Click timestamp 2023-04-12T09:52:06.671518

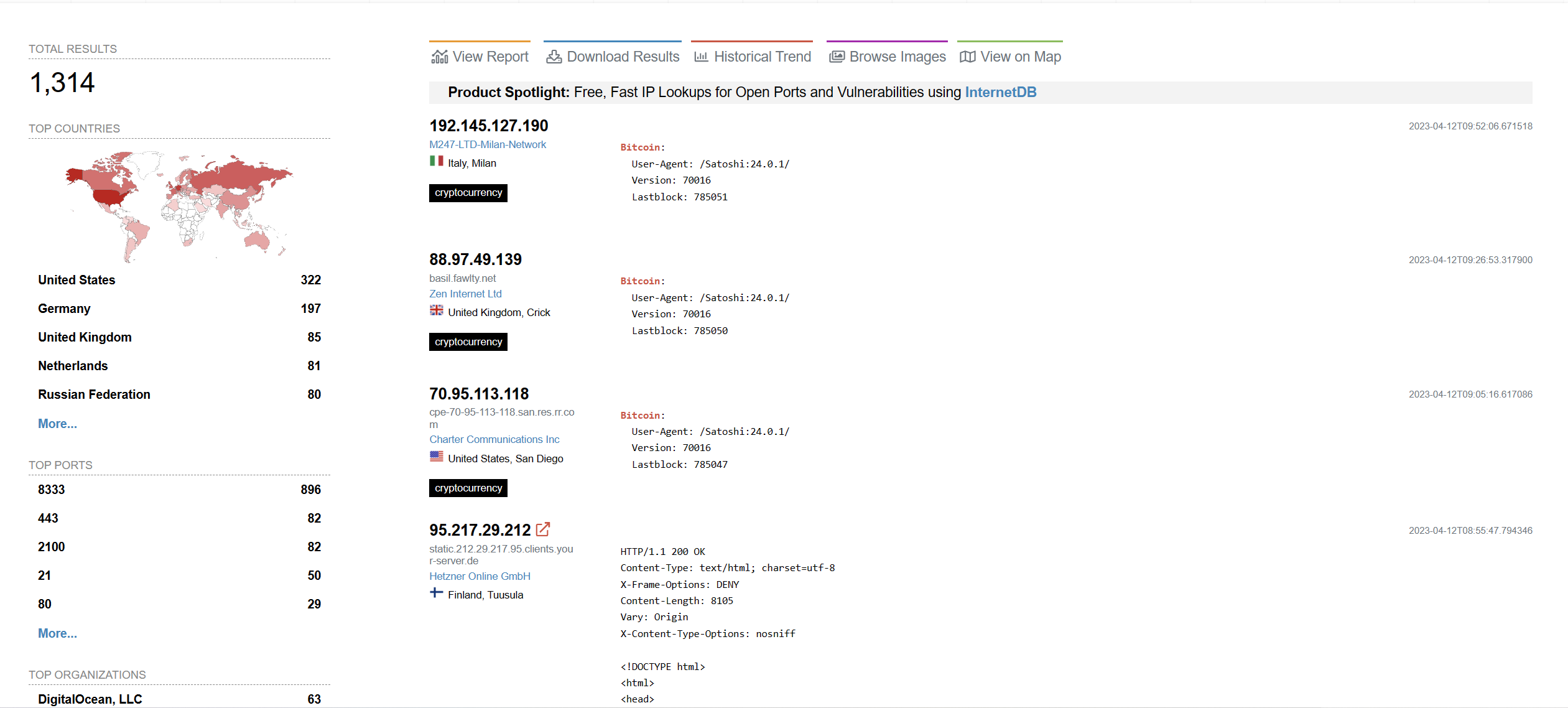coord(1470,126)
